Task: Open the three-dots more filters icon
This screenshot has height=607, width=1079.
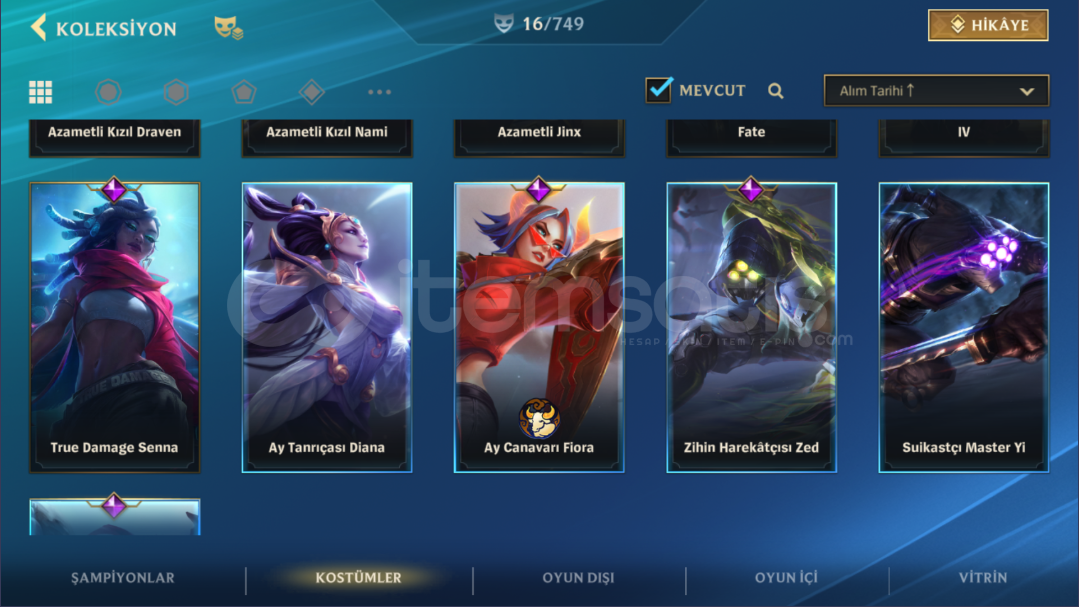Action: 379,92
